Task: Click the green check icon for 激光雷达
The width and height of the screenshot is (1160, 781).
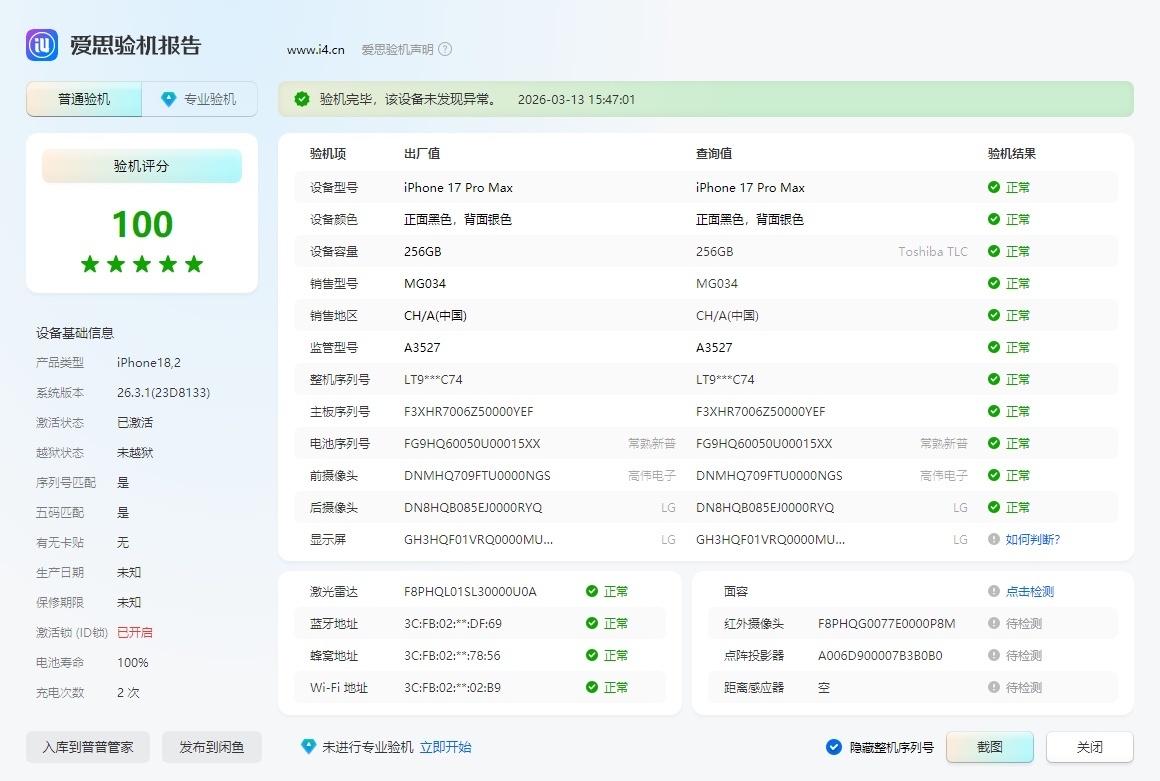Action: coord(592,591)
